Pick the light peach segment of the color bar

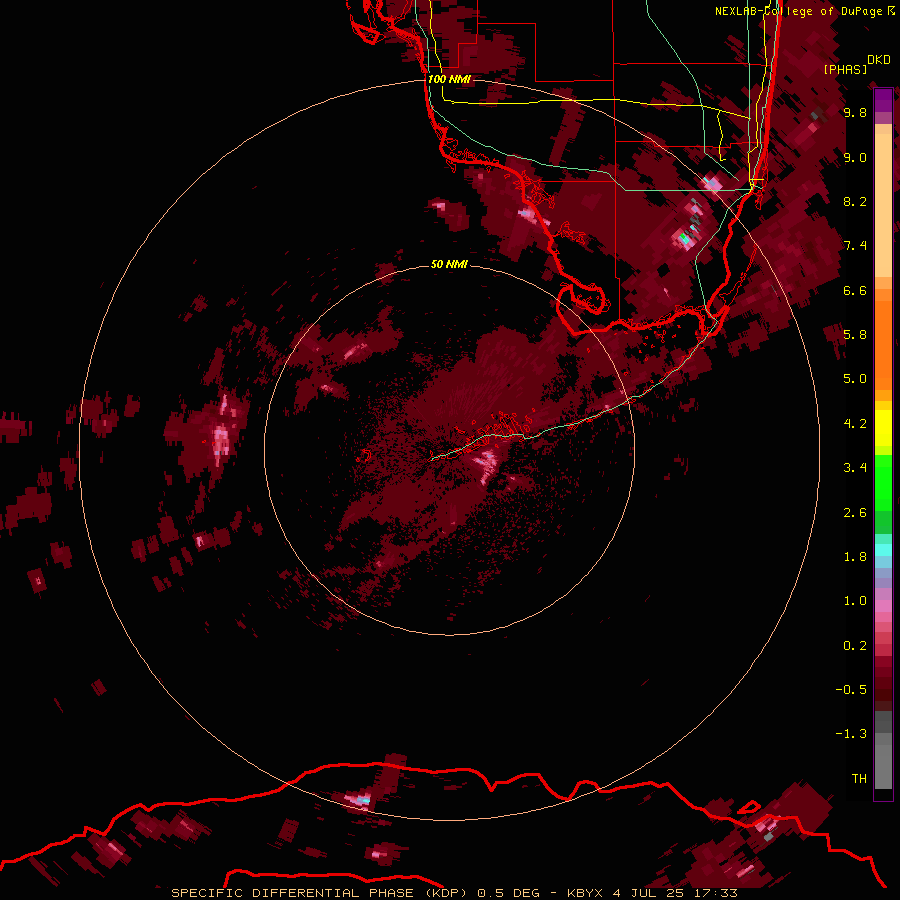tap(883, 205)
